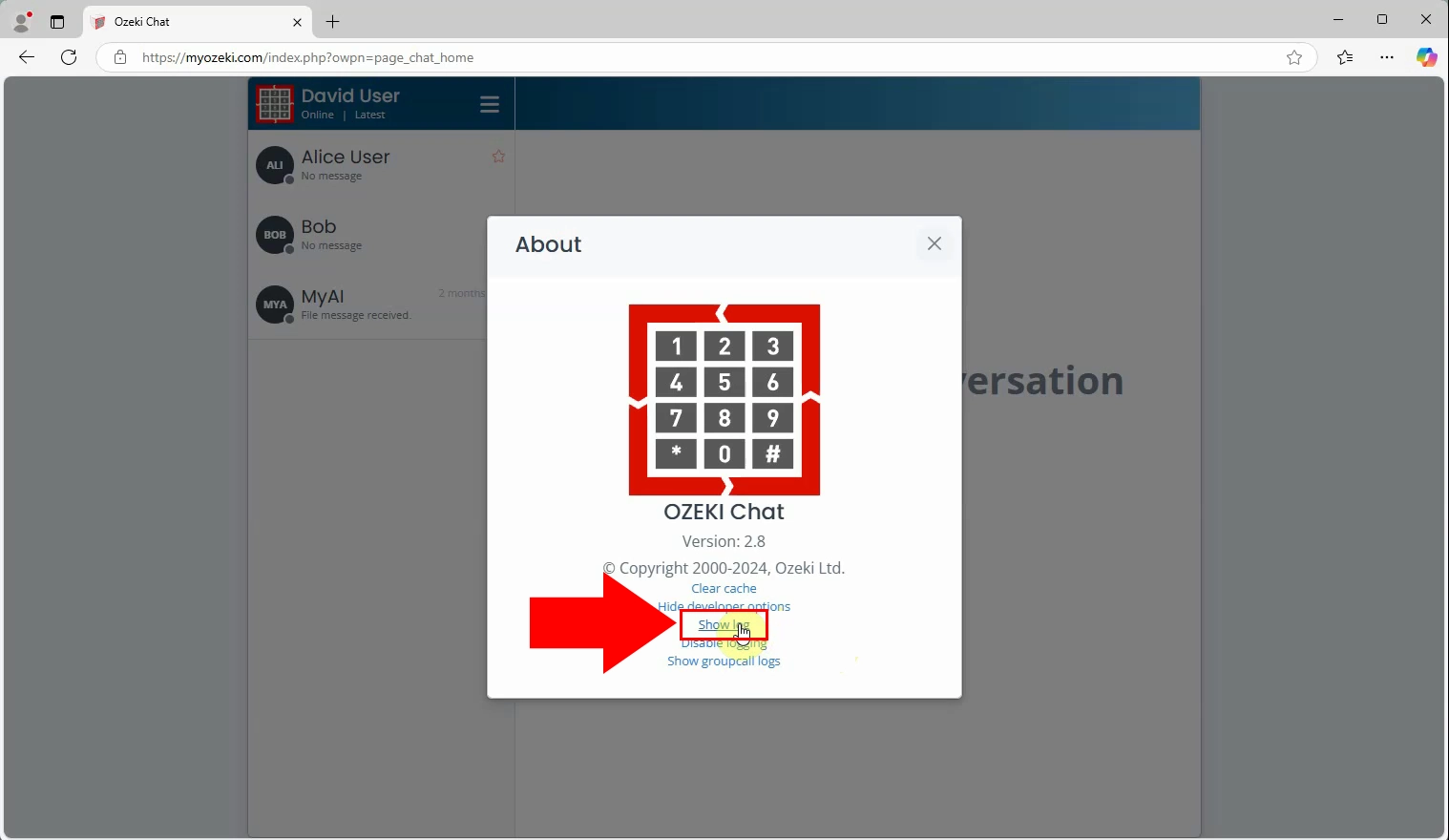1449x840 pixels.
Task: Close the About dialog with X
Action: pos(934,243)
